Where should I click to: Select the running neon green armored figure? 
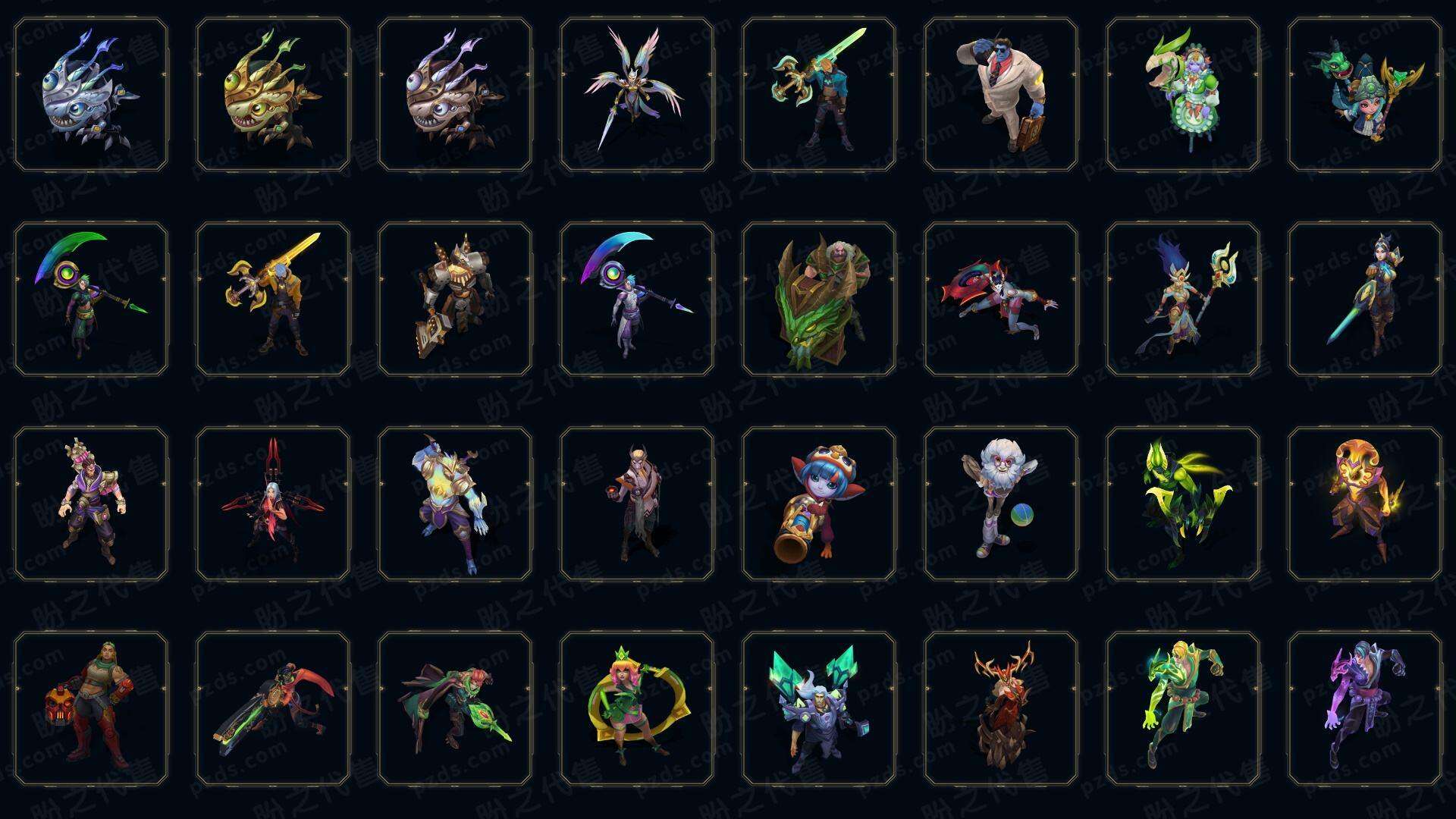pyautogui.click(x=1183, y=708)
